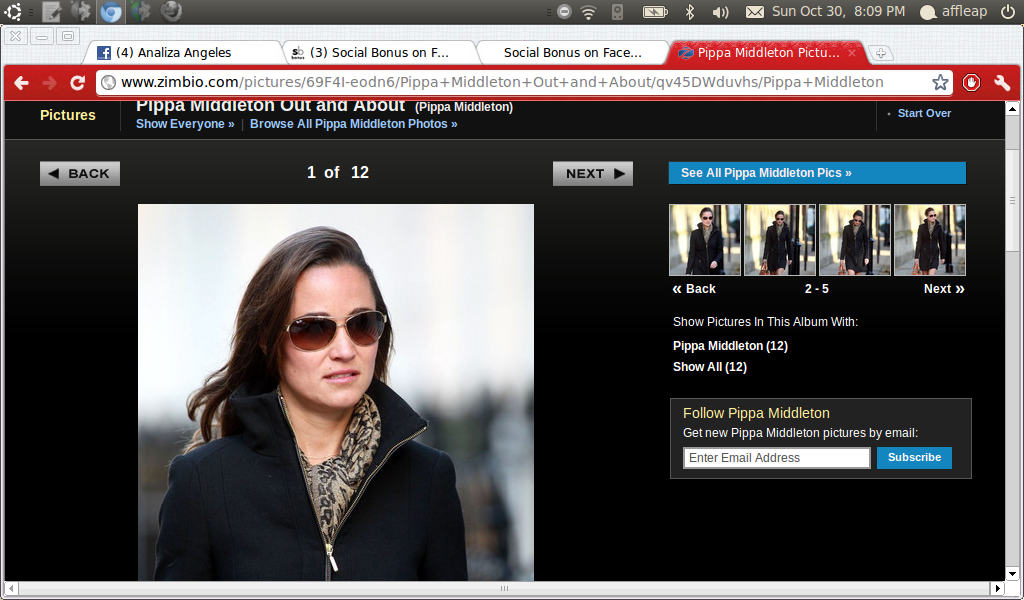Image resolution: width=1024 pixels, height=600 pixels.
Task: Click the BACK button above the photo
Action: (80, 174)
